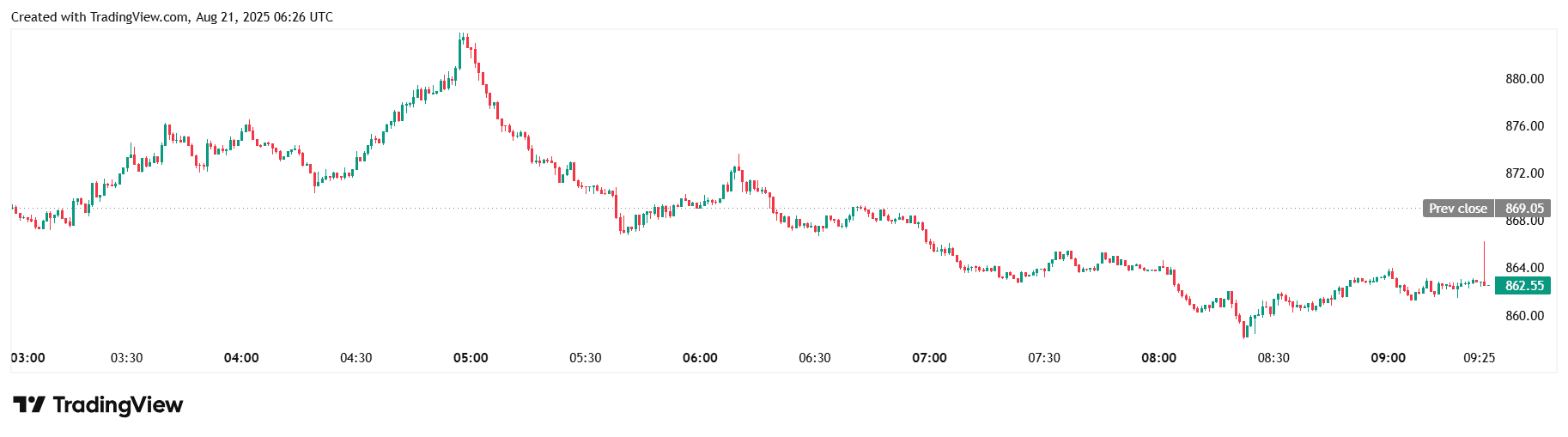Image resolution: width=1568 pixels, height=437 pixels.
Task: Click the 09:25 time axis label
Action: click(1479, 358)
